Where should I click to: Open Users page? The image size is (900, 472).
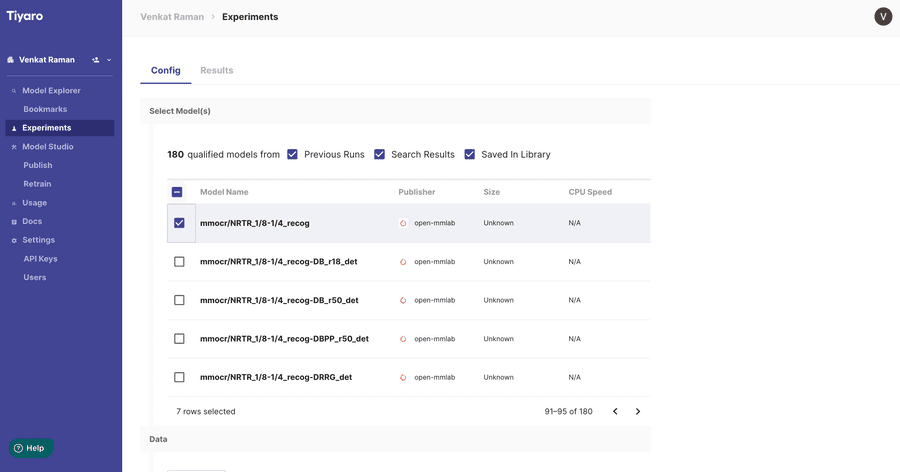(x=34, y=277)
